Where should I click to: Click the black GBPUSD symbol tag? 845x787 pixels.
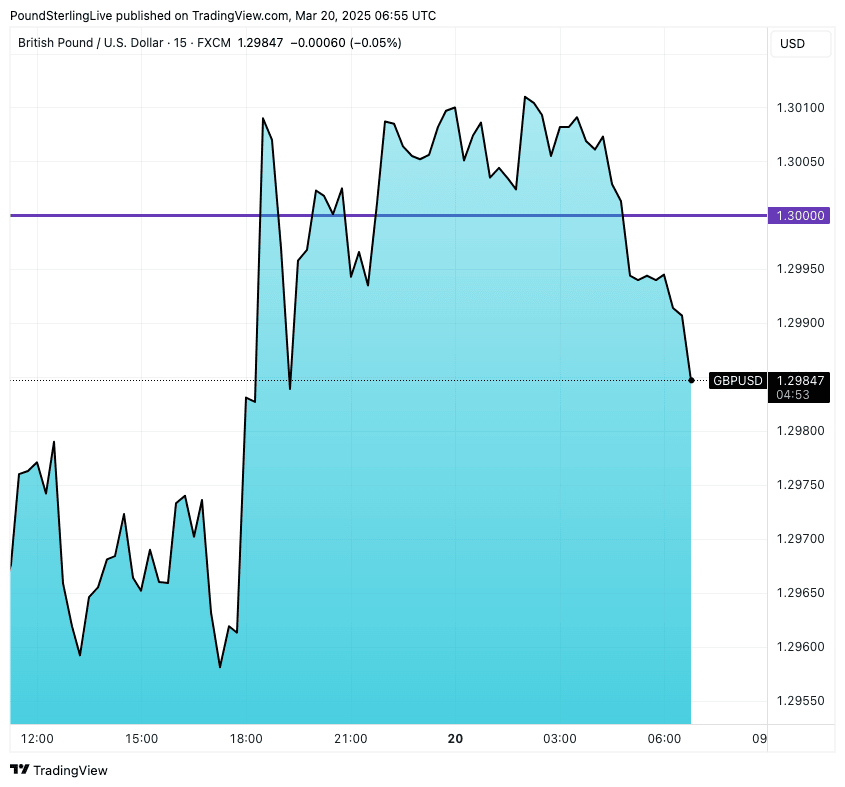click(738, 380)
